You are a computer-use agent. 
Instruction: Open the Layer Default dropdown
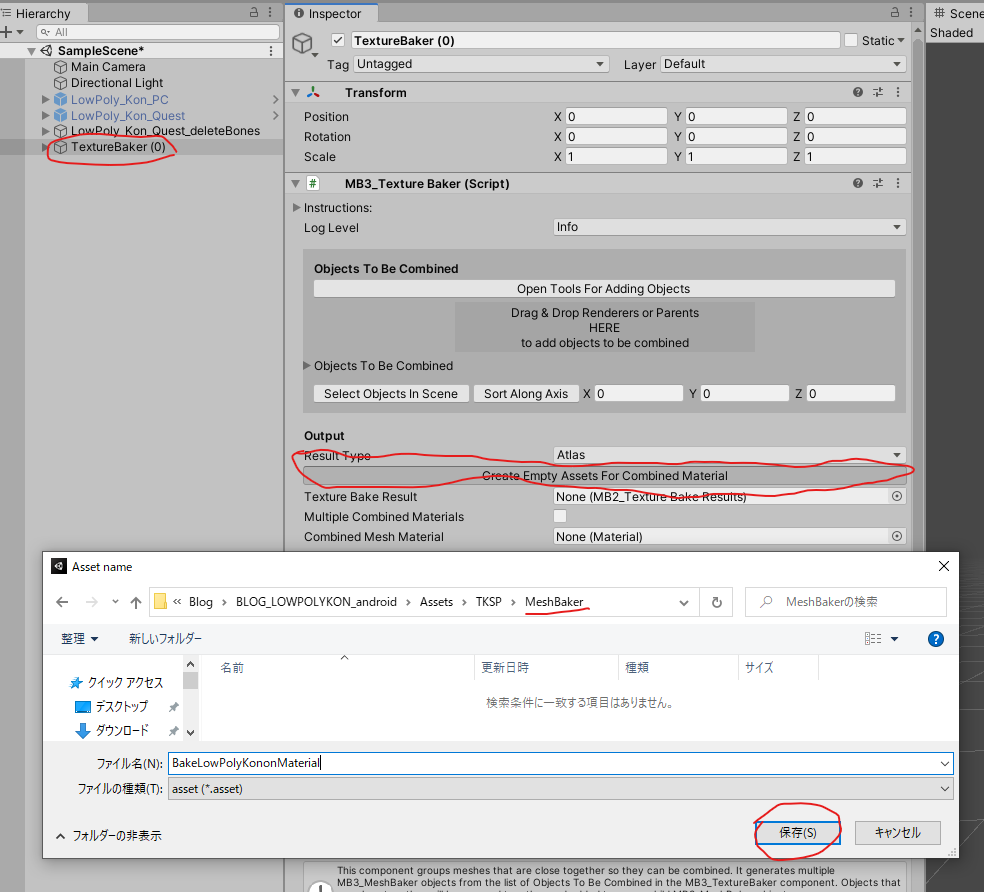(783, 64)
